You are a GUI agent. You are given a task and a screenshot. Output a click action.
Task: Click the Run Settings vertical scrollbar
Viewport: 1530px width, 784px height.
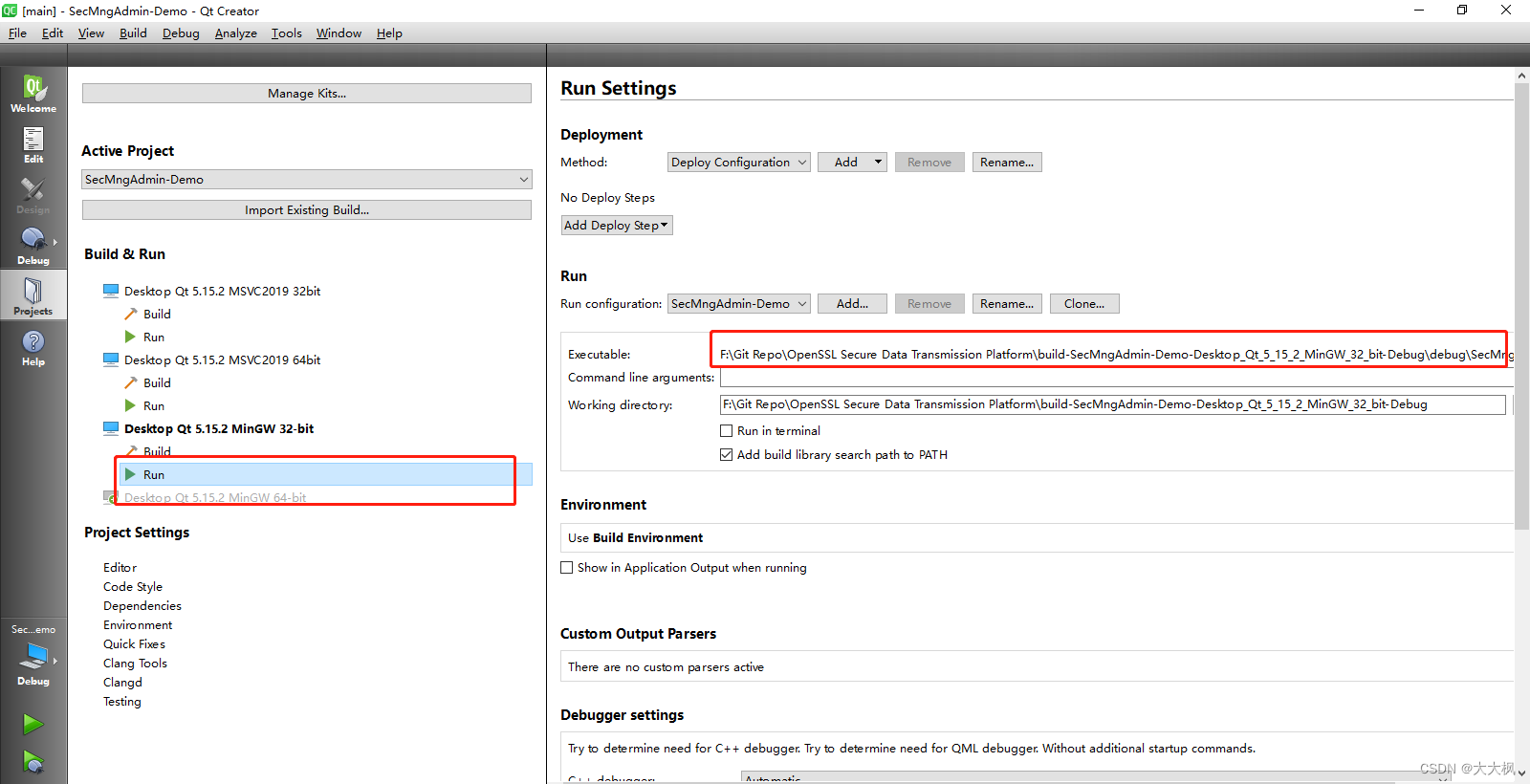click(x=1521, y=306)
